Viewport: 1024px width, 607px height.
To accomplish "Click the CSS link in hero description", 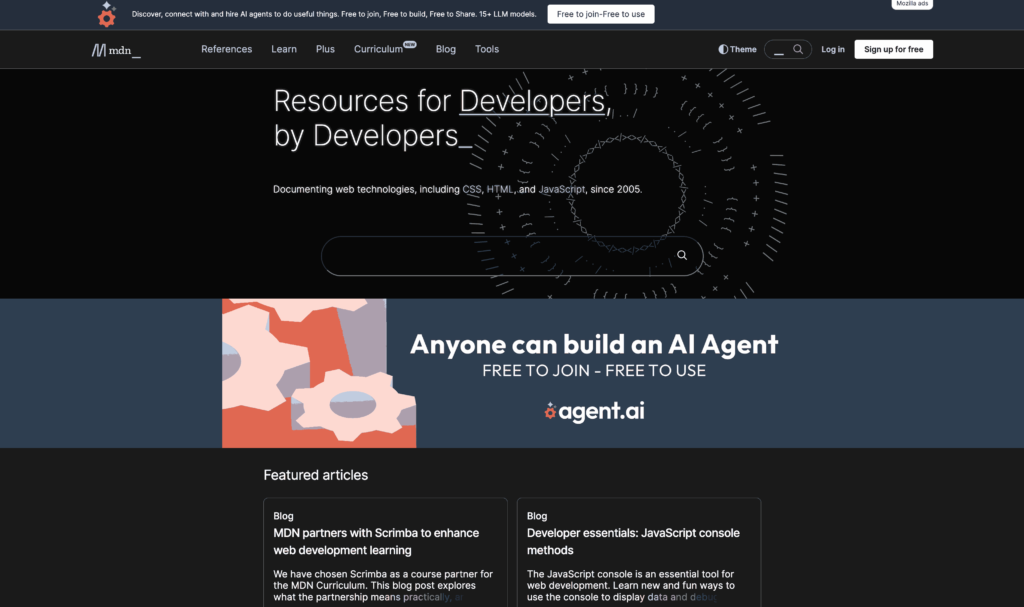I will [x=472, y=189].
